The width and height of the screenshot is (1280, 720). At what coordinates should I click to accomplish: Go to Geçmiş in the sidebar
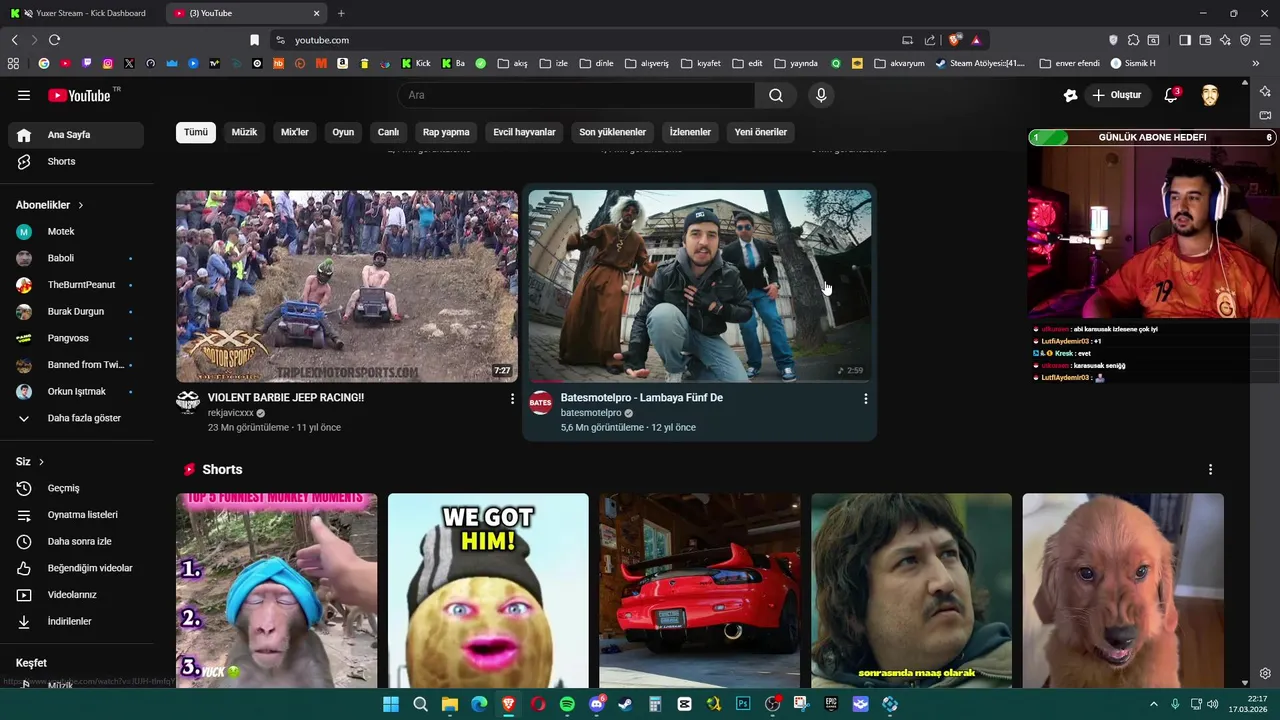[63, 488]
